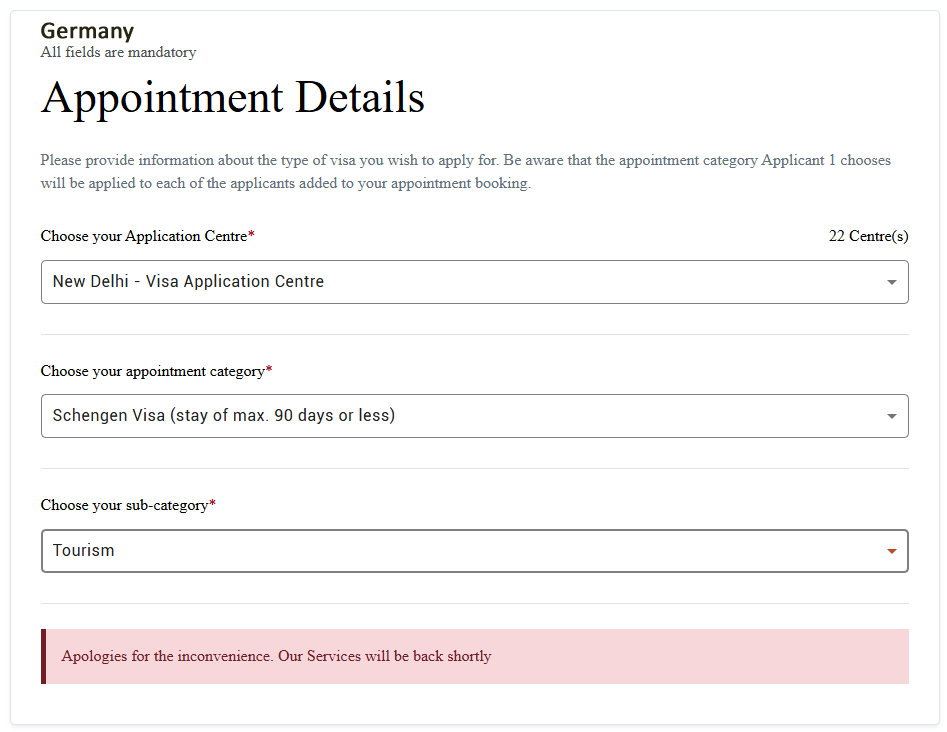The image size is (947, 732).
Task: Click the '22 Centre(s)' count text
Action: tap(868, 236)
